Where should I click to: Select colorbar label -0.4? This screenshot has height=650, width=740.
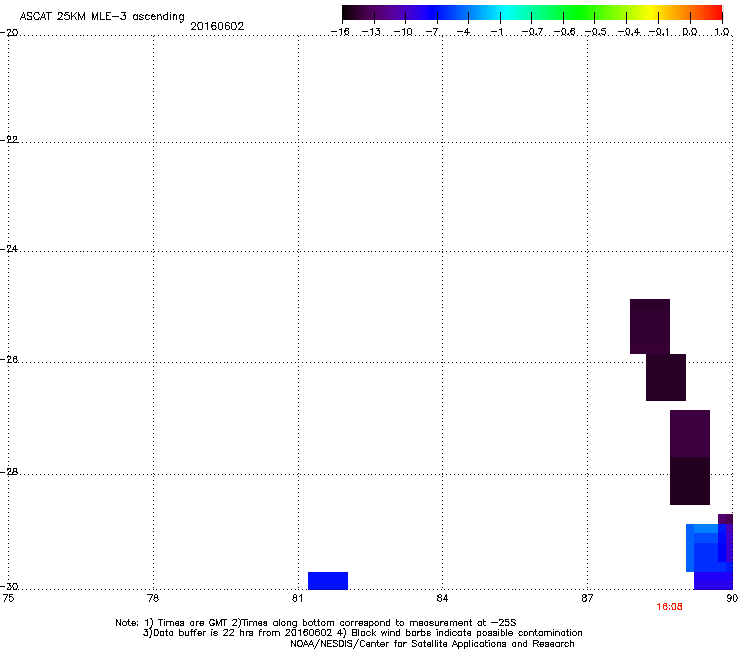pos(629,32)
